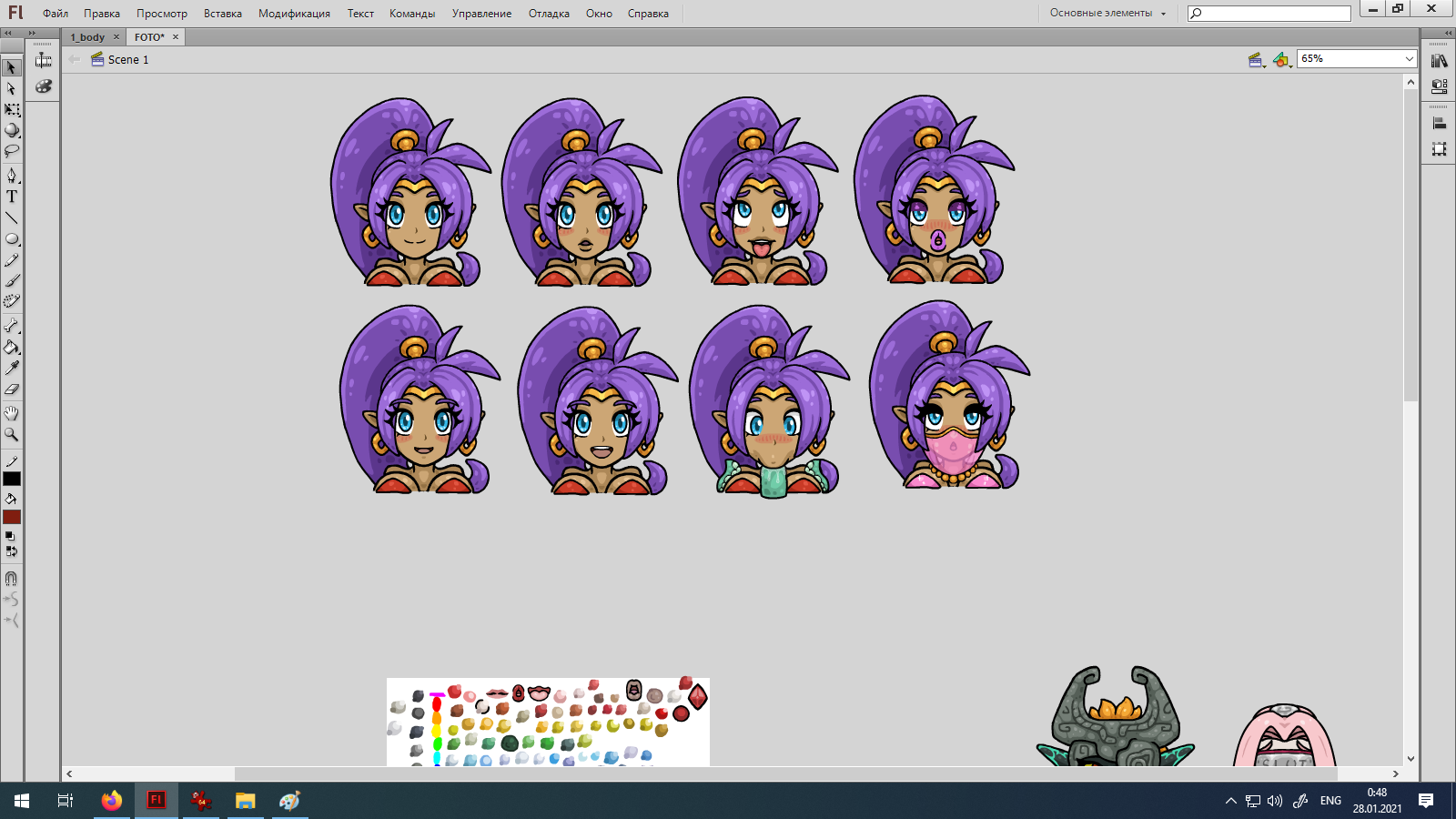Open the Edit Scene dropdown

click(1257, 60)
